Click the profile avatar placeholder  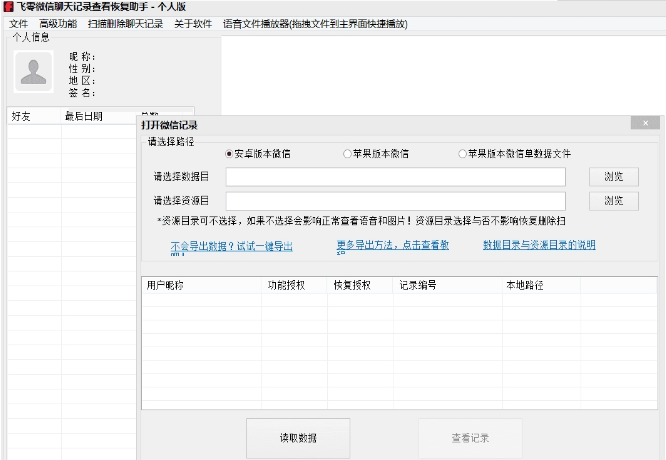point(34,71)
